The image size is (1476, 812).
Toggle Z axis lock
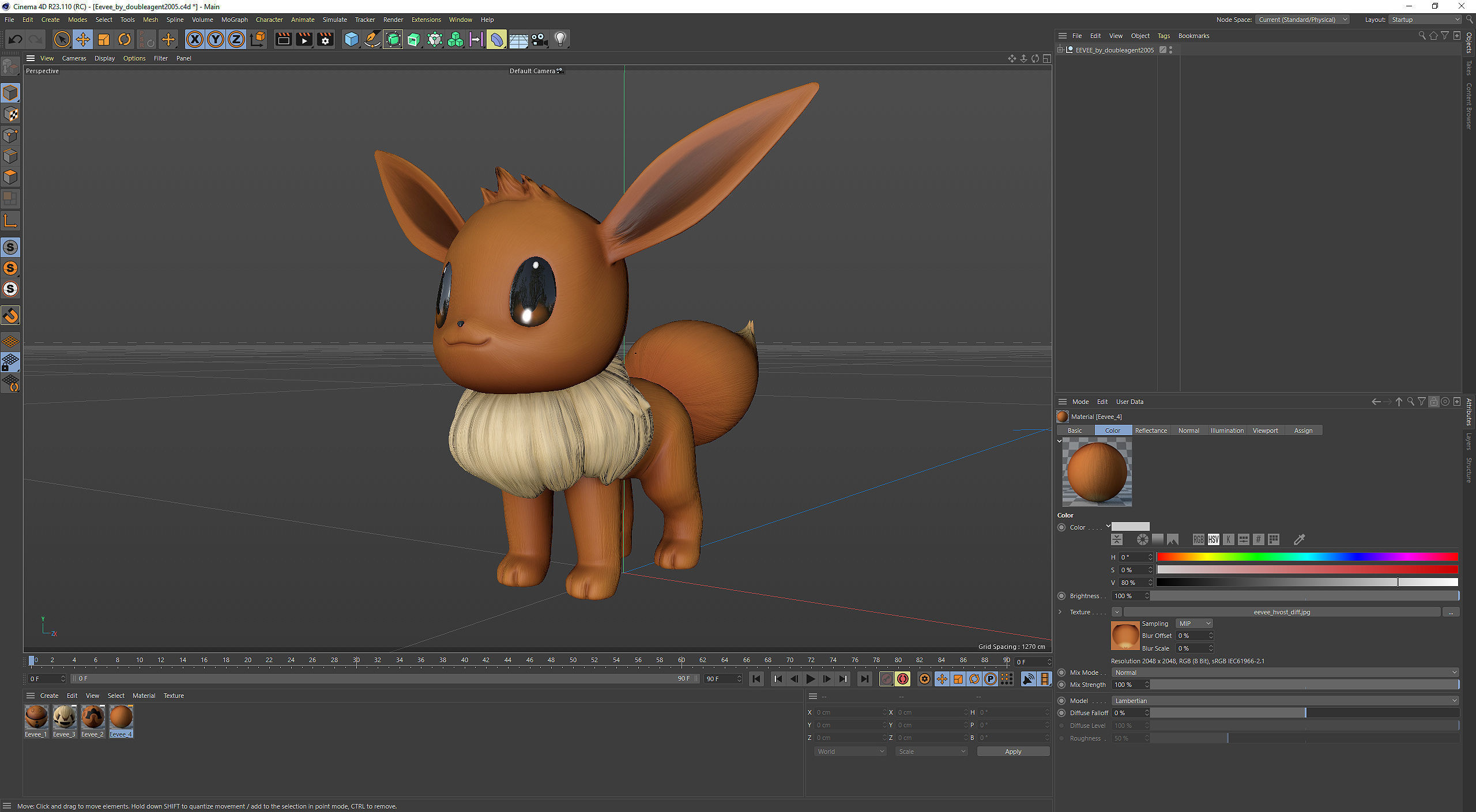pyautogui.click(x=236, y=39)
